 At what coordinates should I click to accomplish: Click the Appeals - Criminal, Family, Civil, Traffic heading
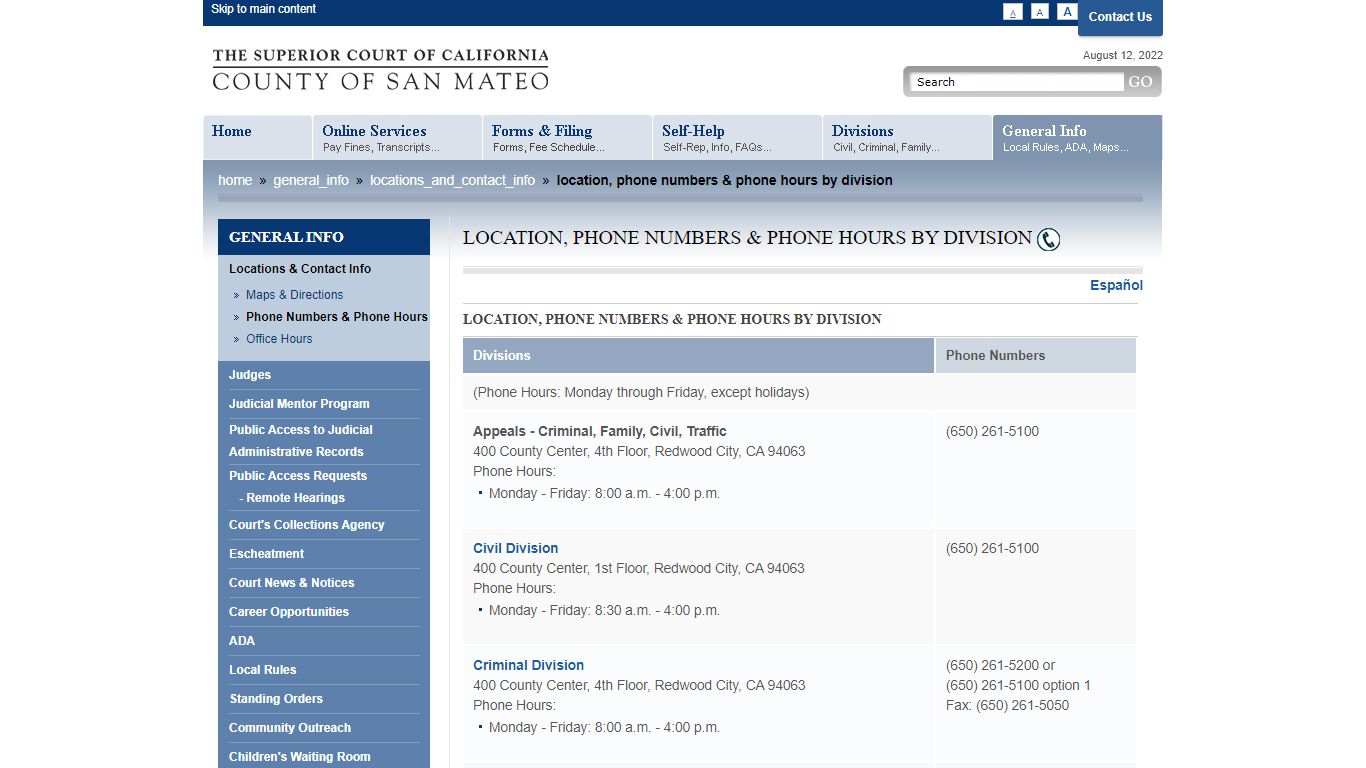(600, 431)
